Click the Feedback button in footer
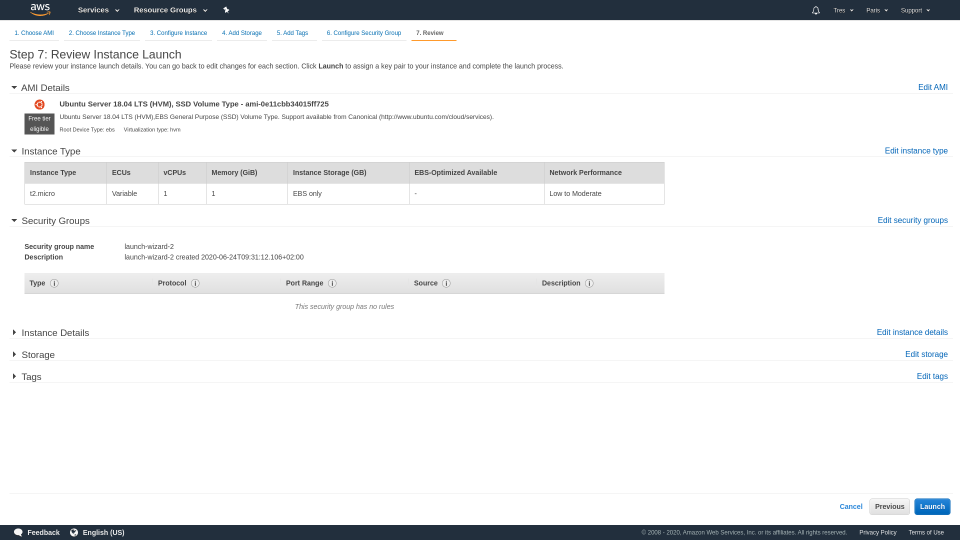 [x=43, y=533]
